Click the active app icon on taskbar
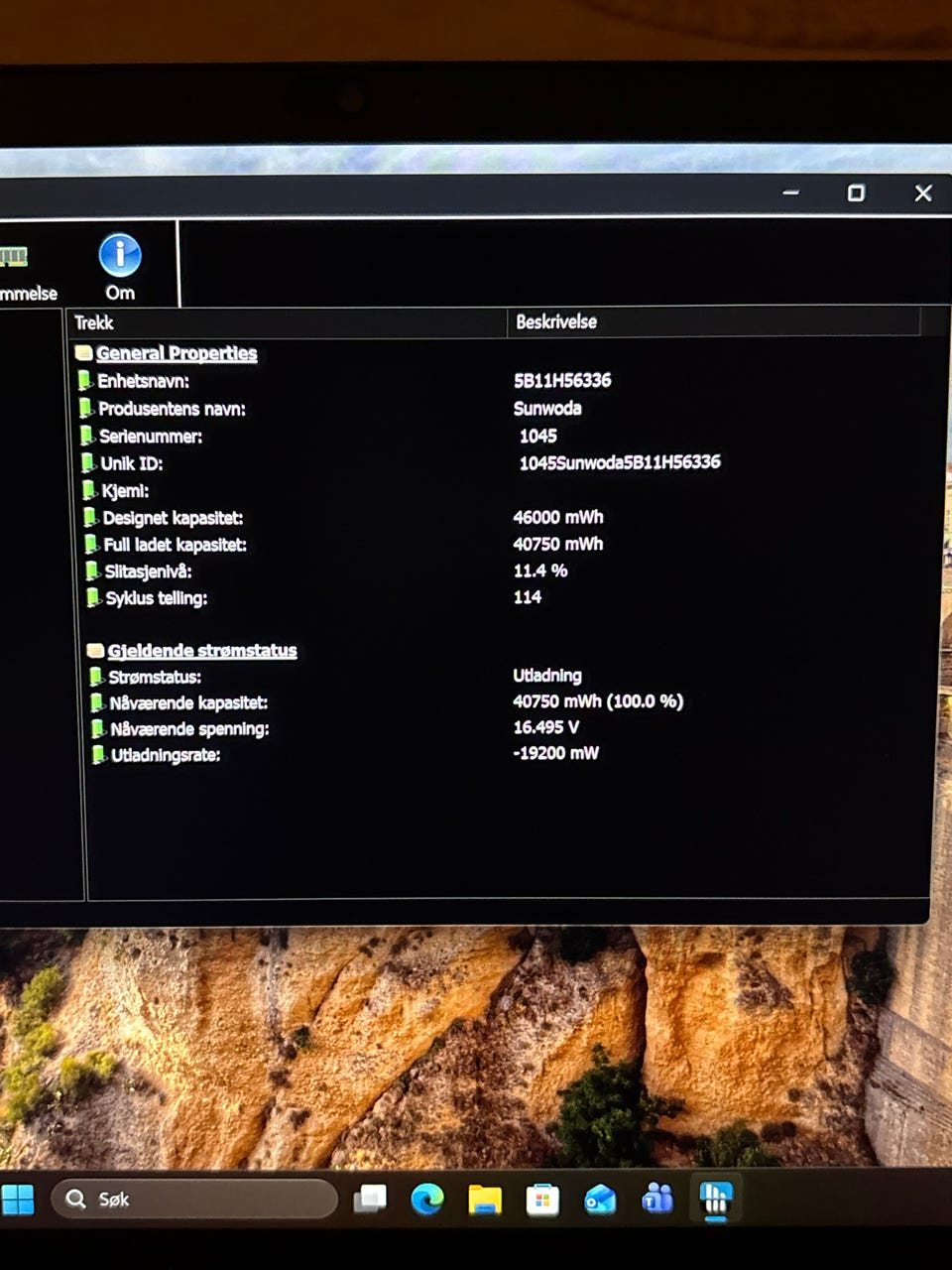Image resolution: width=952 pixels, height=1270 pixels. [716, 1199]
